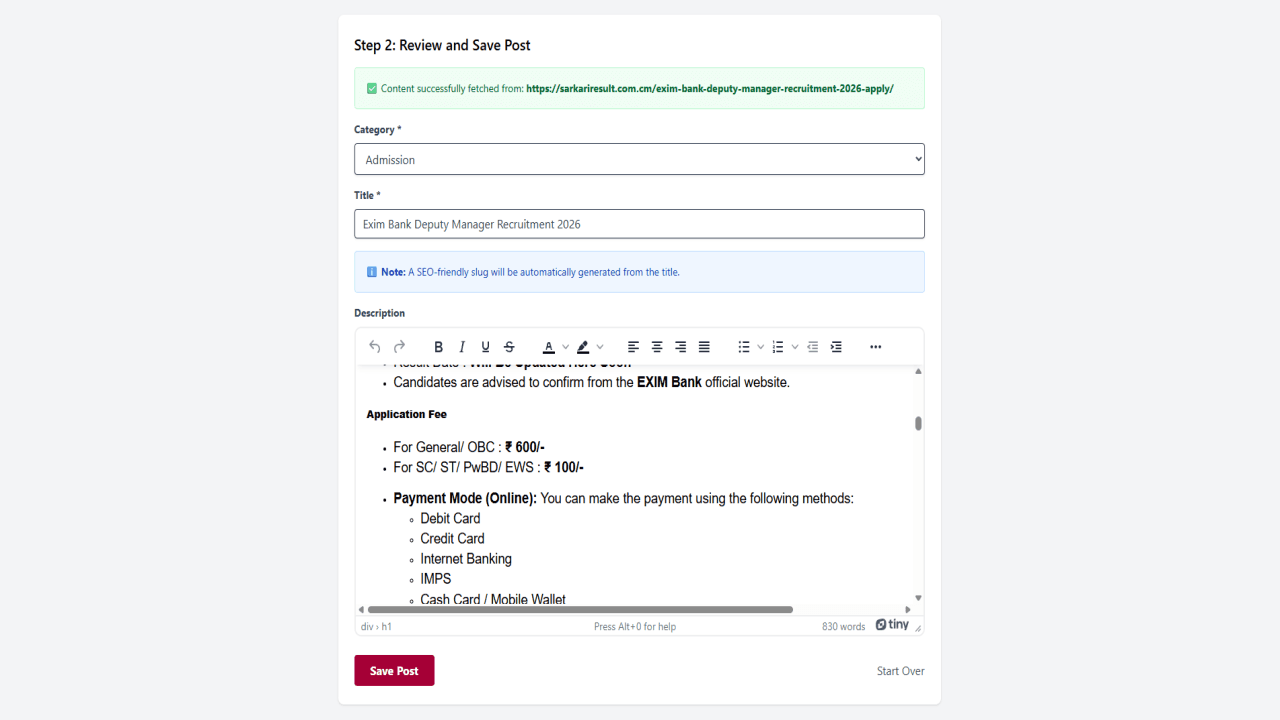The image size is (1280, 720).
Task: Click the Title input field
Action: (x=639, y=224)
